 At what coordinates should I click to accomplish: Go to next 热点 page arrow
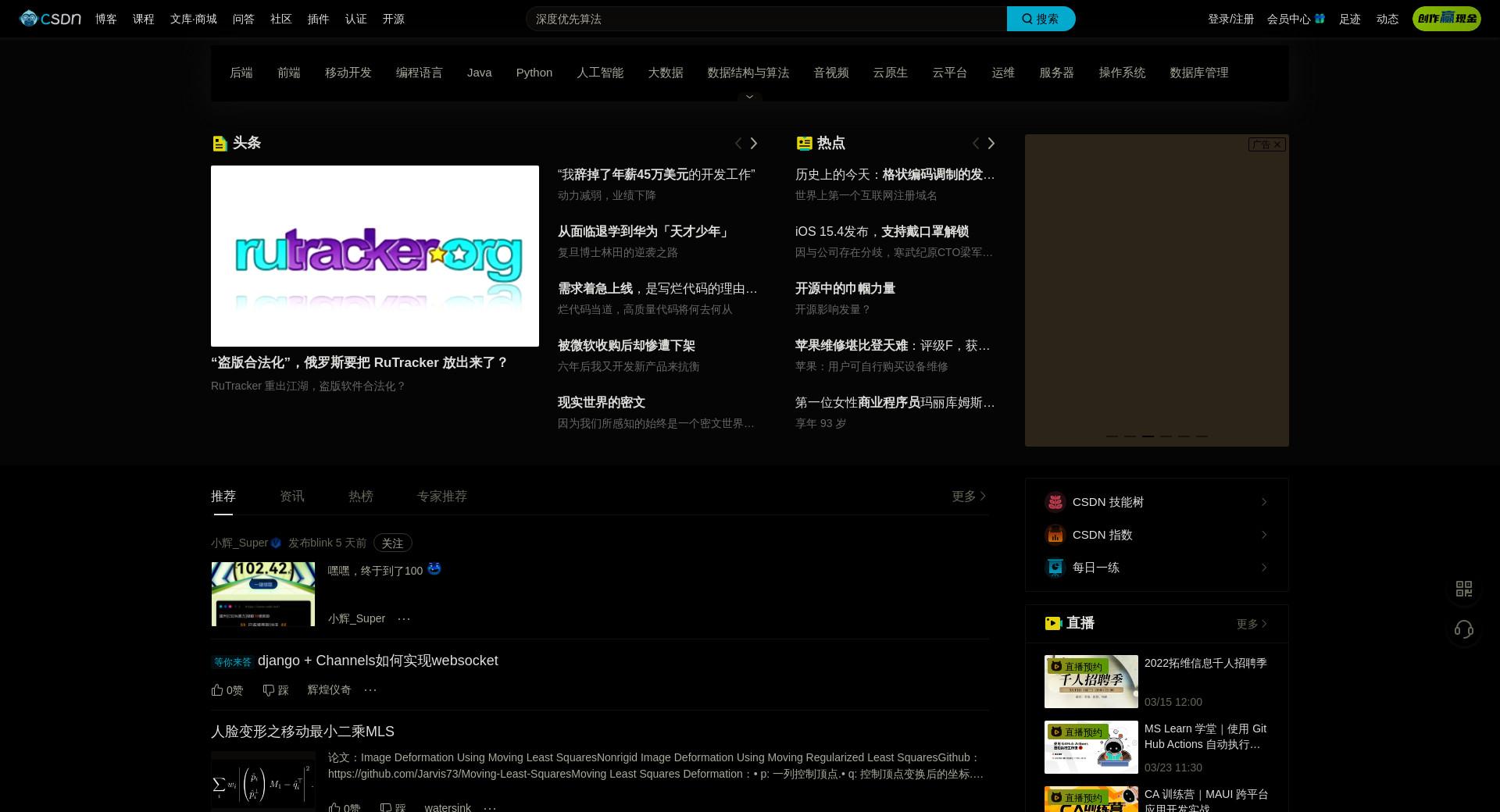coord(991,143)
